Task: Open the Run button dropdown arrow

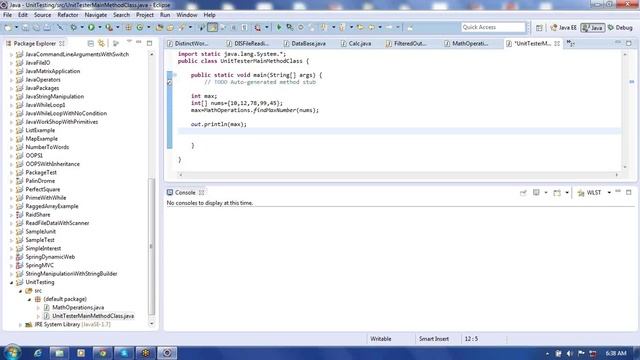Action: click(x=100, y=27)
